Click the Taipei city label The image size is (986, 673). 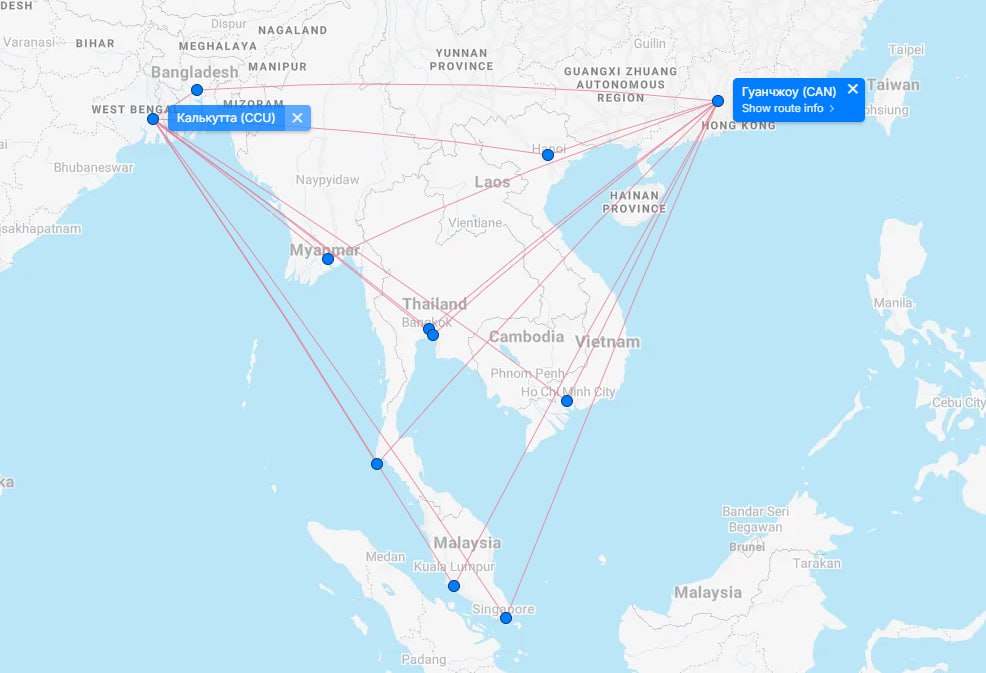906,49
